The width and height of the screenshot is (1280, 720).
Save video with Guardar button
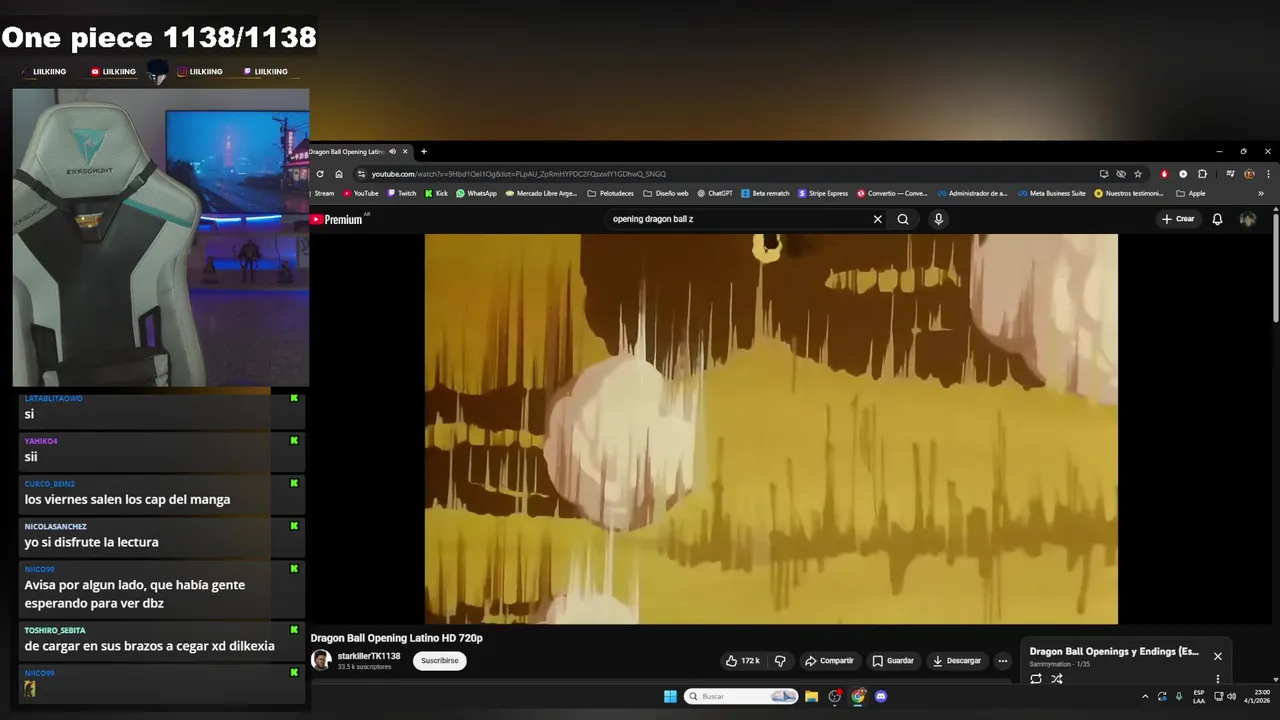pyautogui.click(x=893, y=661)
